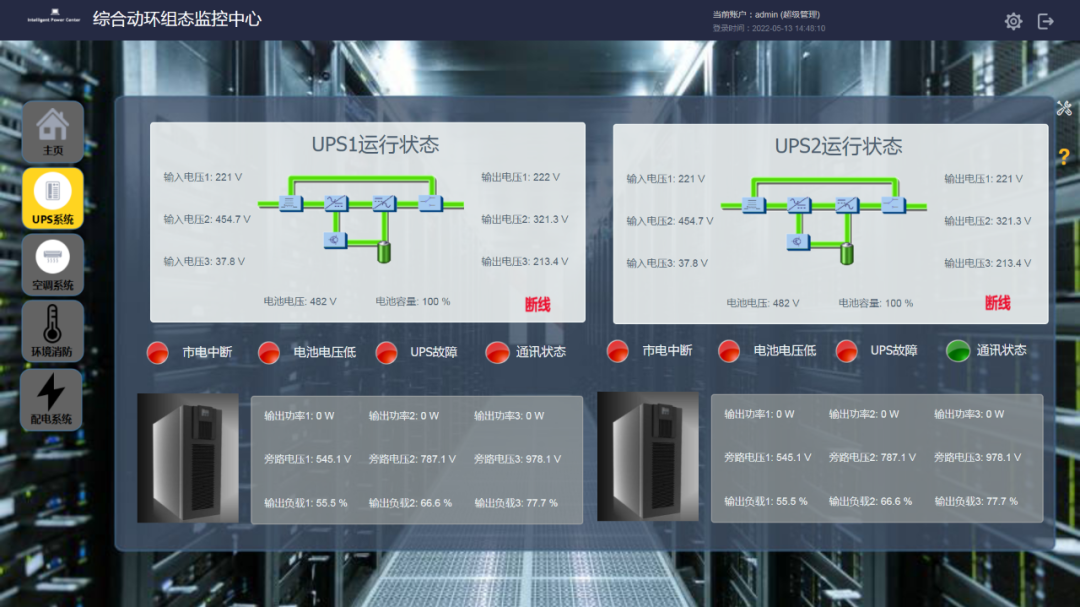Toggle the 市电中断 indicator under UPS1
1080x607 pixels.
tap(159, 352)
